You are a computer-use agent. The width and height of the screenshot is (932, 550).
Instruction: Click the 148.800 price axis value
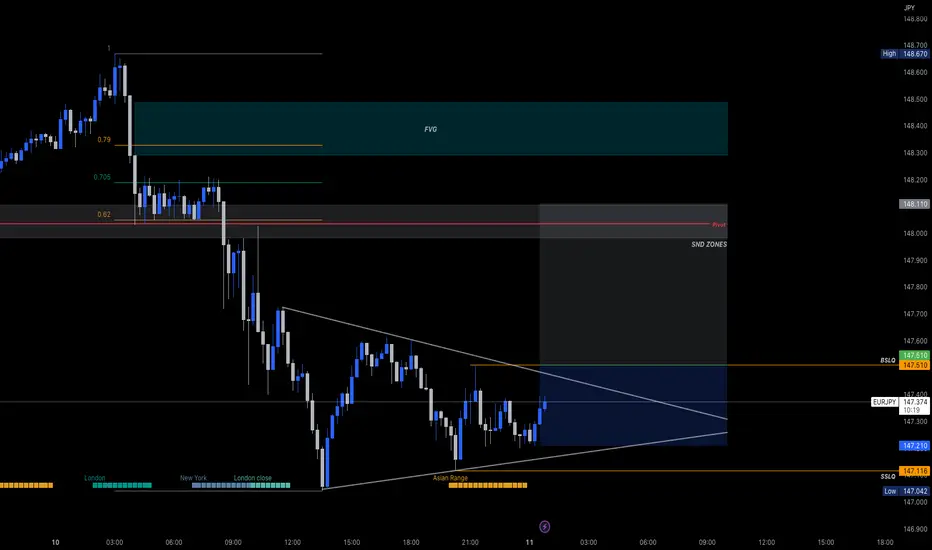pyautogui.click(x=915, y=19)
